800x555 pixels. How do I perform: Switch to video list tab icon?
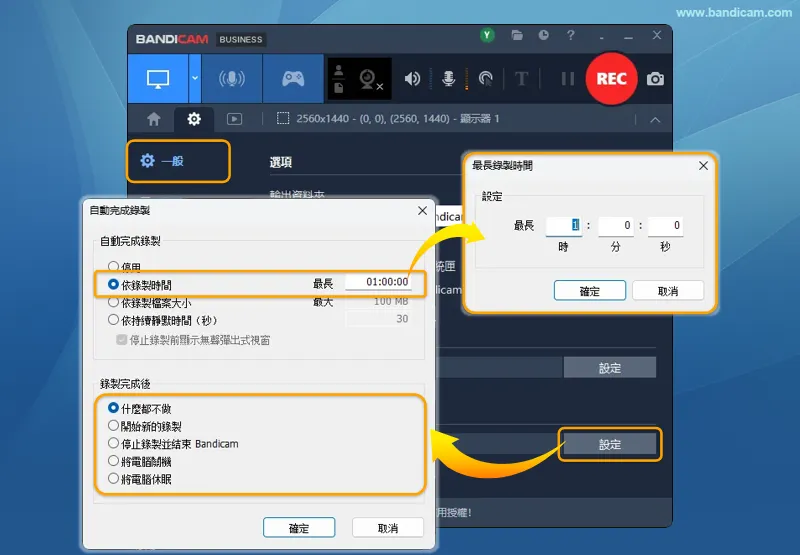[x=234, y=119]
